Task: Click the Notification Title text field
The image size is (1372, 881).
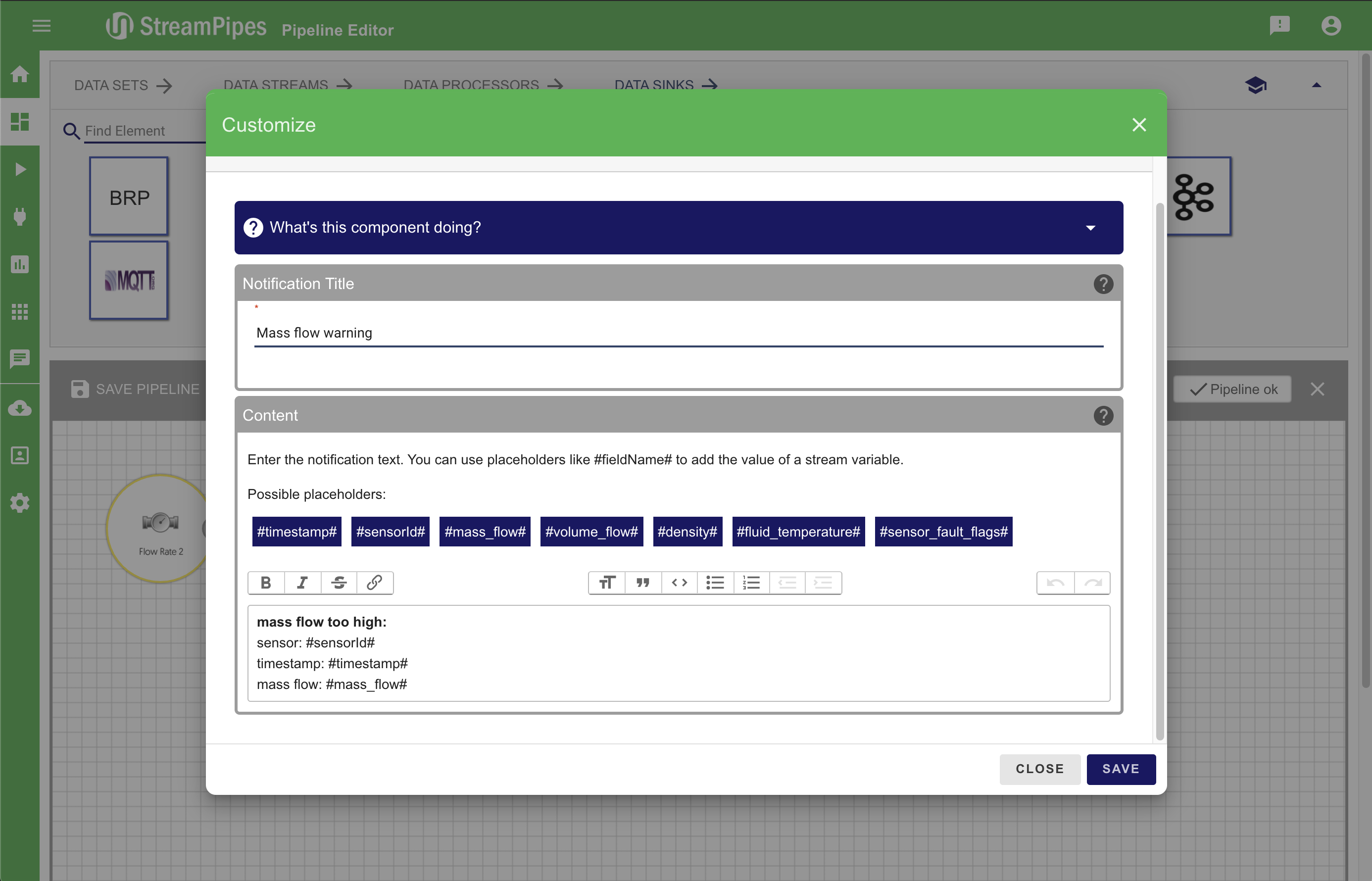Action: (x=678, y=333)
